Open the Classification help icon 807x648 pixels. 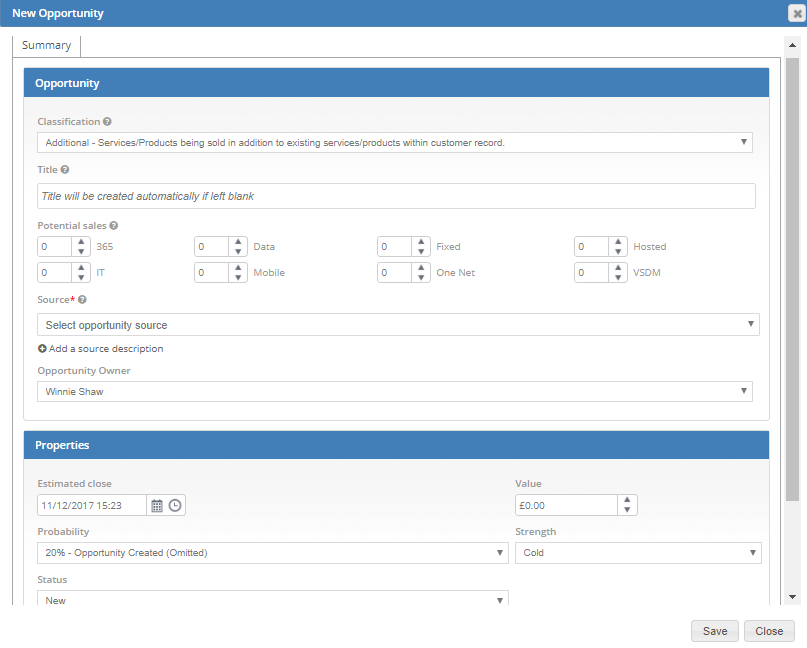click(x=107, y=121)
